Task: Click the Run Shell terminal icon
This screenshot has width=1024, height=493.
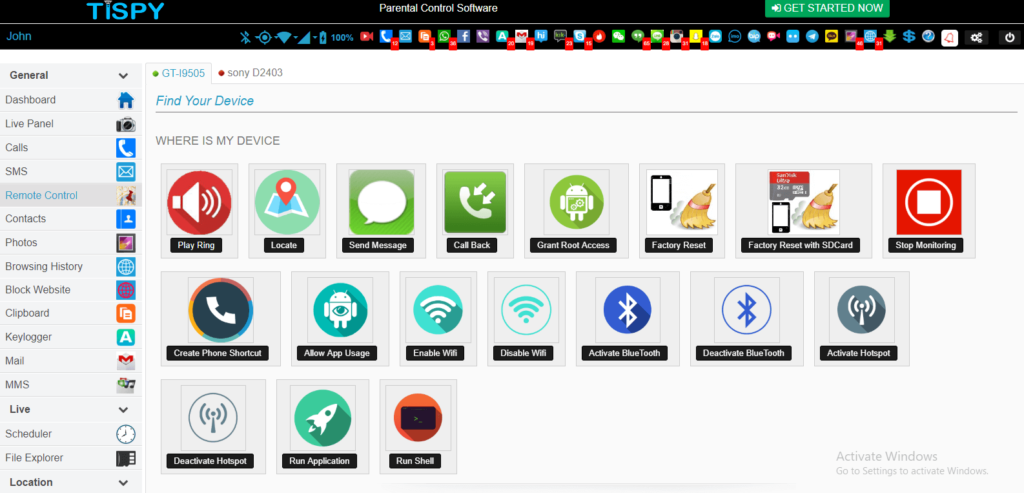Action: click(x=418, y=418)
